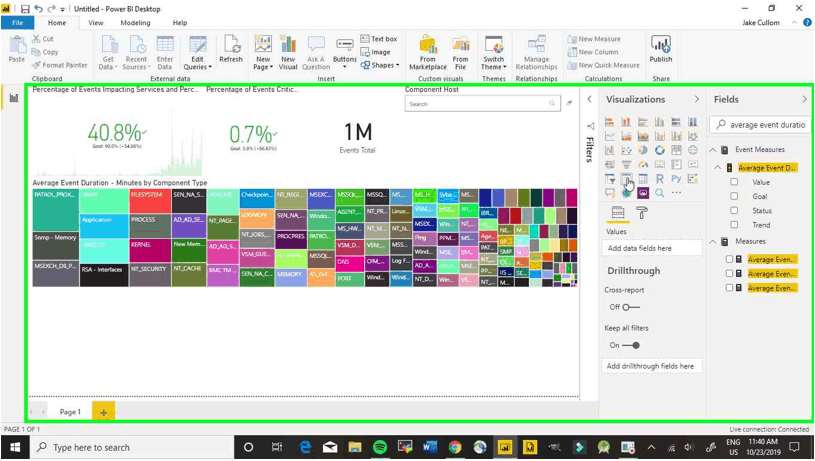Click the Add data fields here well
815x461 pixels.
[x=652, y=248]
